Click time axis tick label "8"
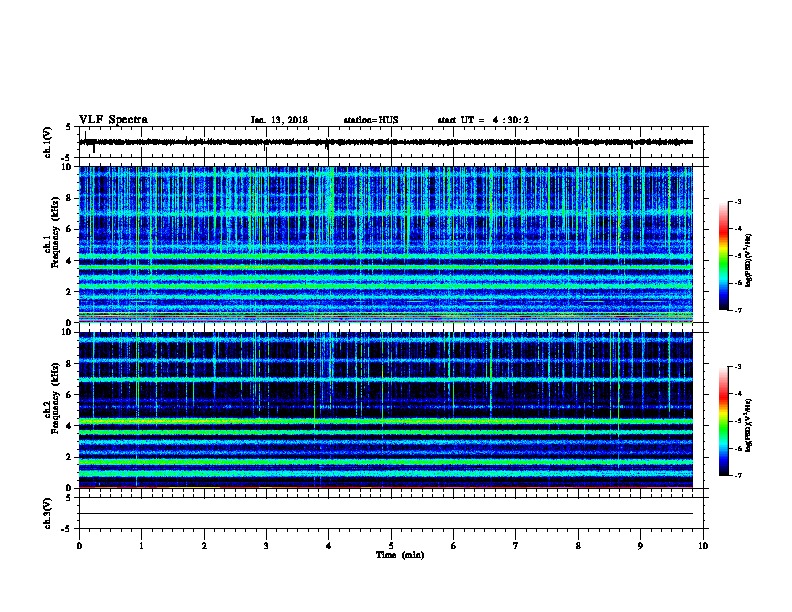 (578, 545)
